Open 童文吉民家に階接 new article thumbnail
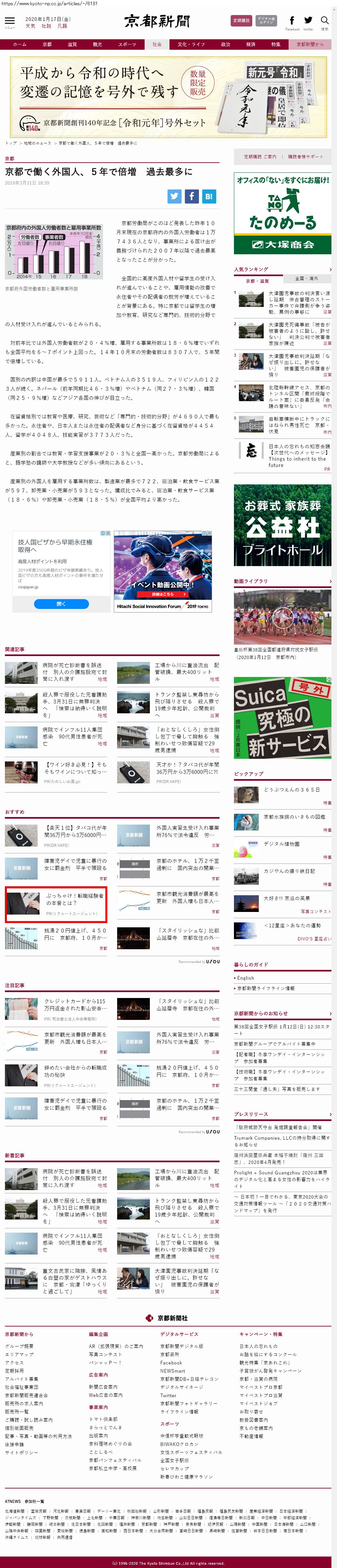This screenshot has height=1568, width=337. [x=21, y=1278]
